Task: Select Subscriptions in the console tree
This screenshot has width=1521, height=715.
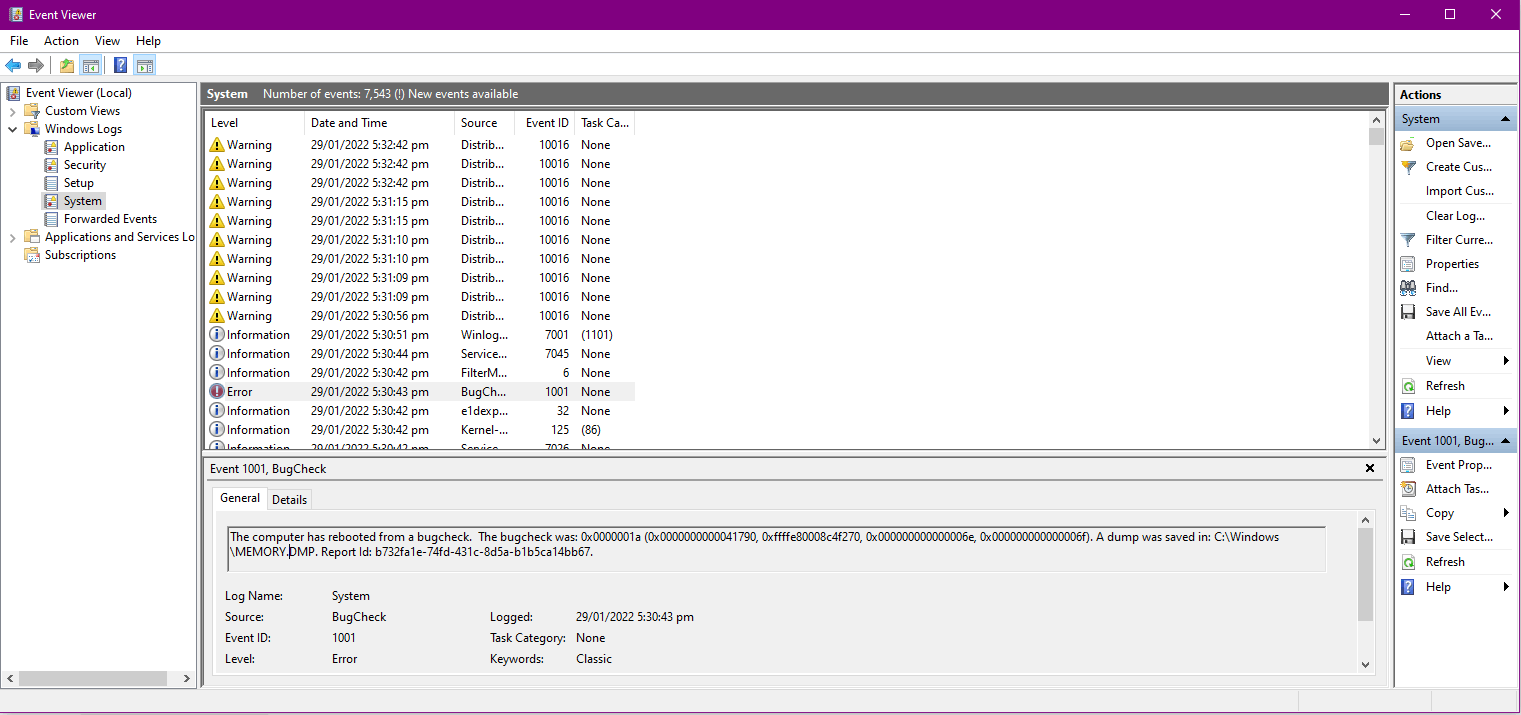Action: 80,255
